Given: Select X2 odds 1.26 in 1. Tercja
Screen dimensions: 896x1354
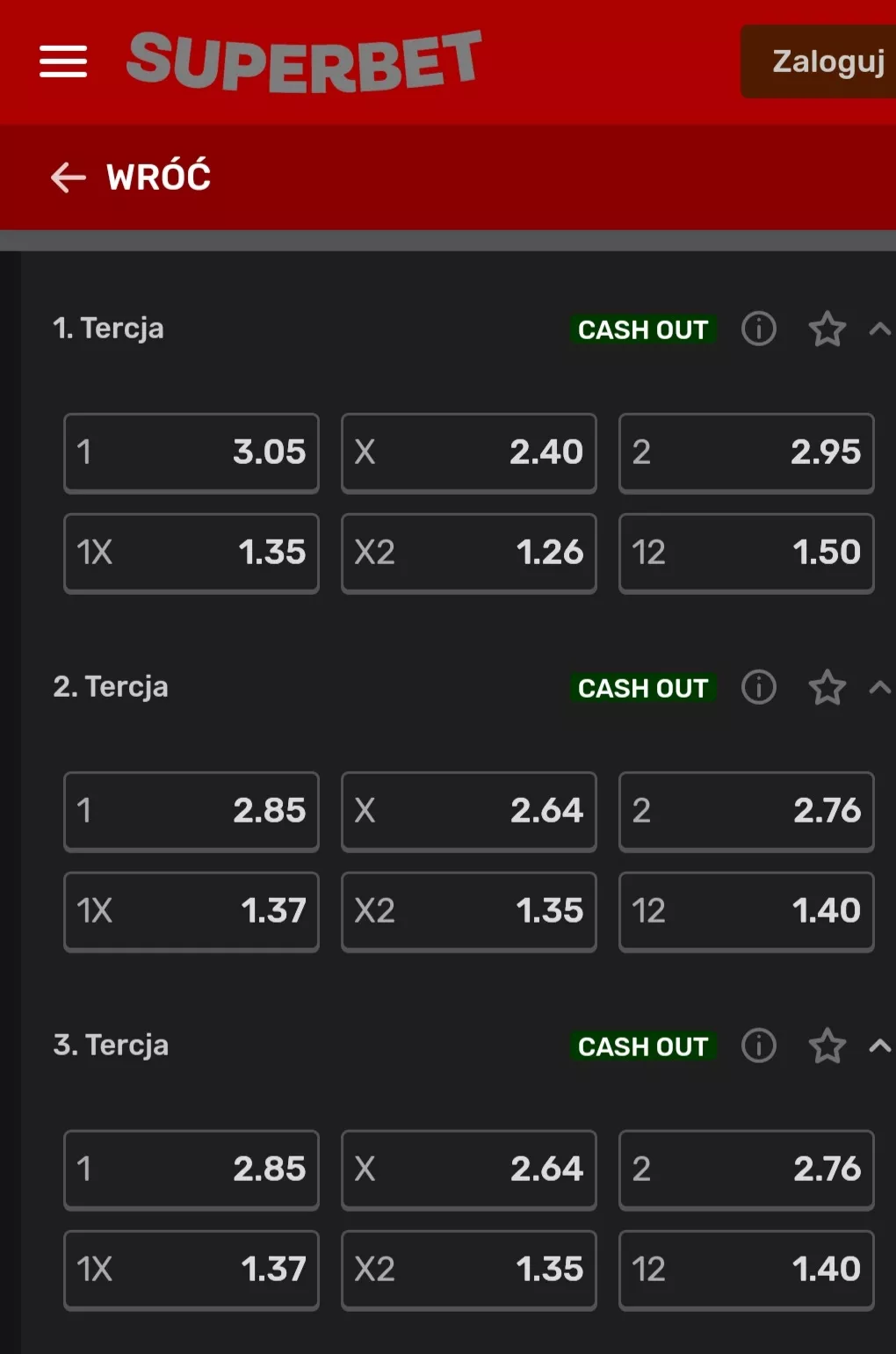Looking at the screenshot, I should point(468,553).
